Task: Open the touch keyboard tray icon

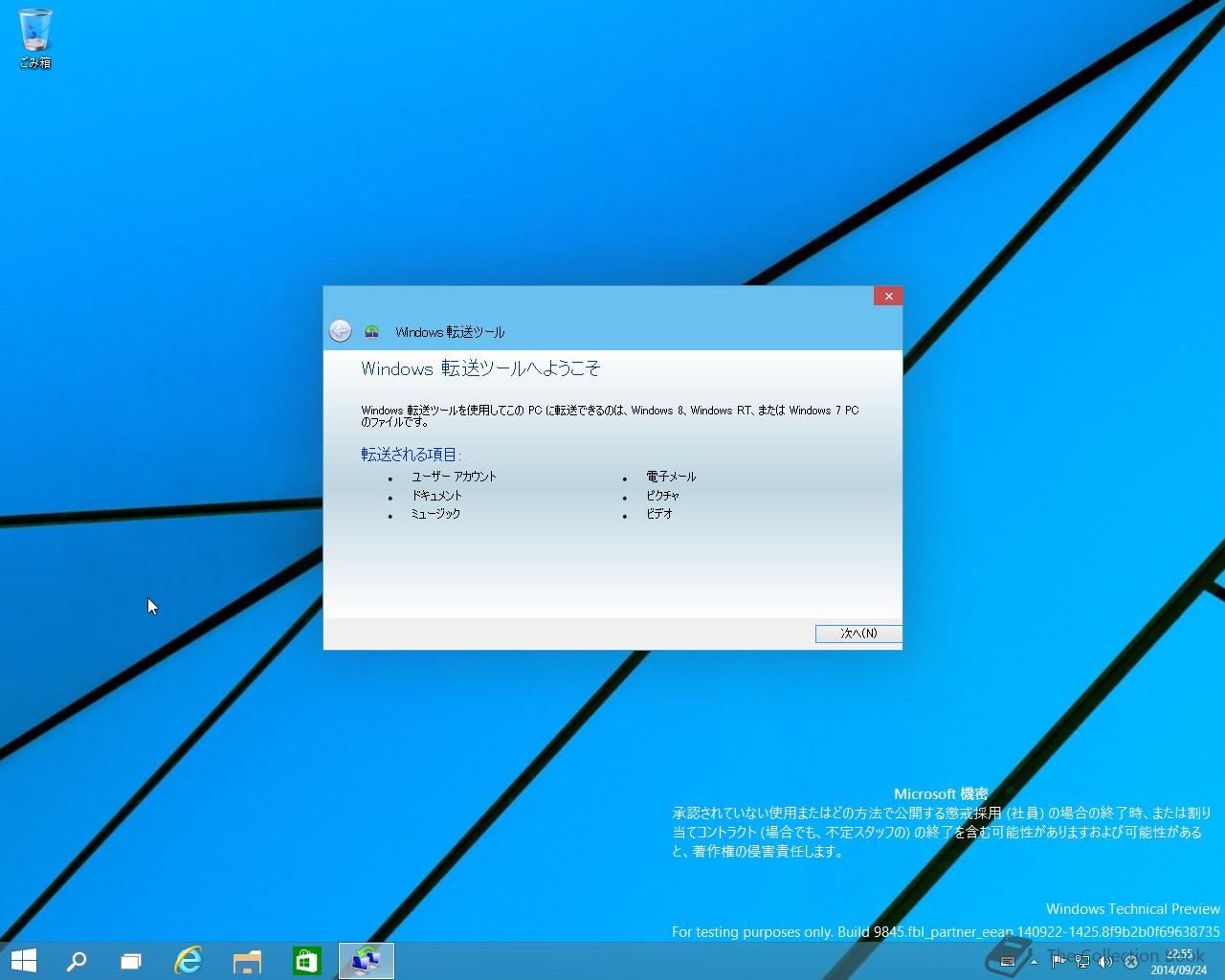Action: pos(1007,961)
